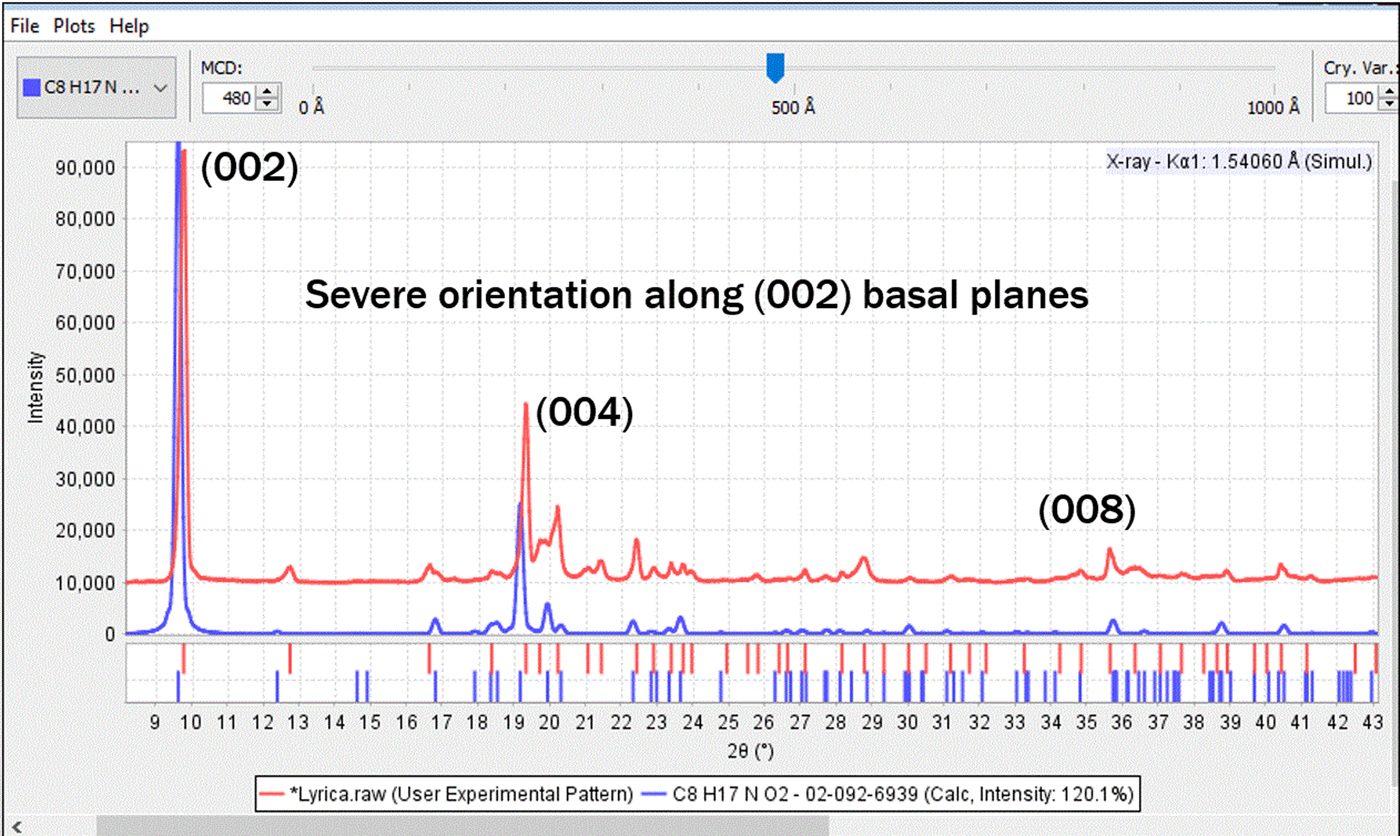Click the Lyrica.raw legend entry
Screen dimensions: 1400x836
(449, 795)
